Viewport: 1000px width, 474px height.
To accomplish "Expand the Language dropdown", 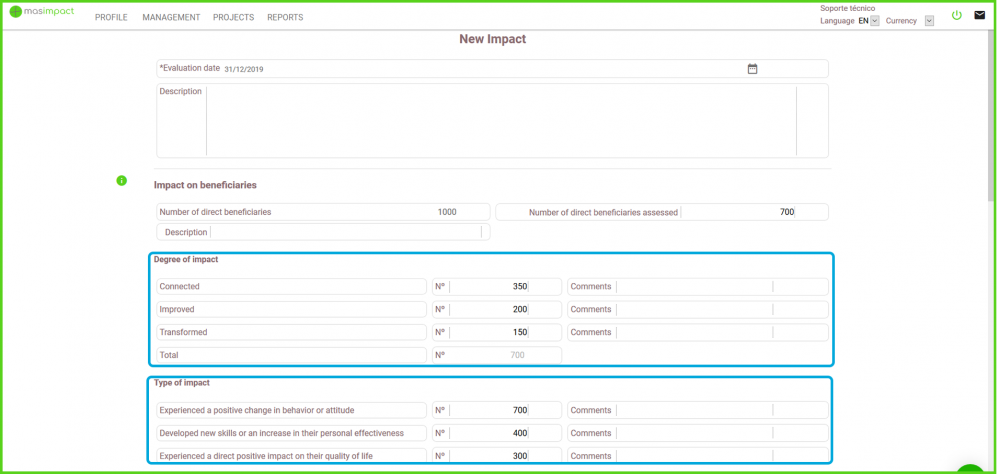I will tap(874, 21).
